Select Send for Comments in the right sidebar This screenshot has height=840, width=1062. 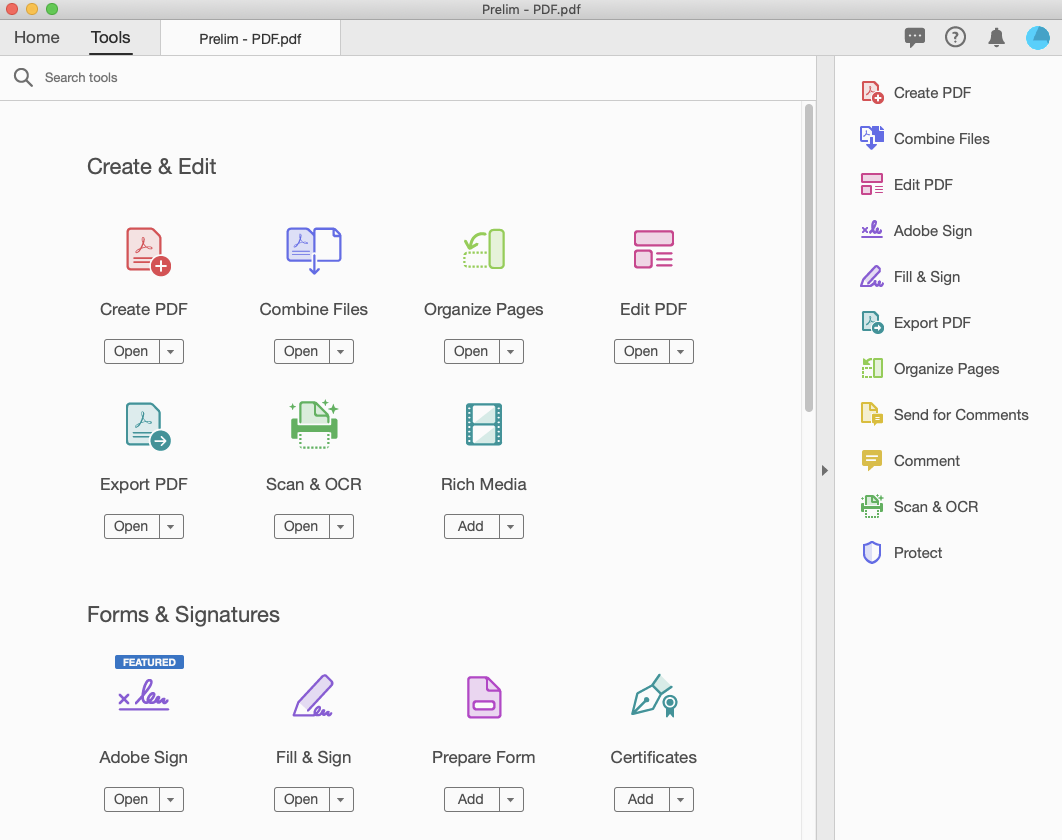pos(944,415)
